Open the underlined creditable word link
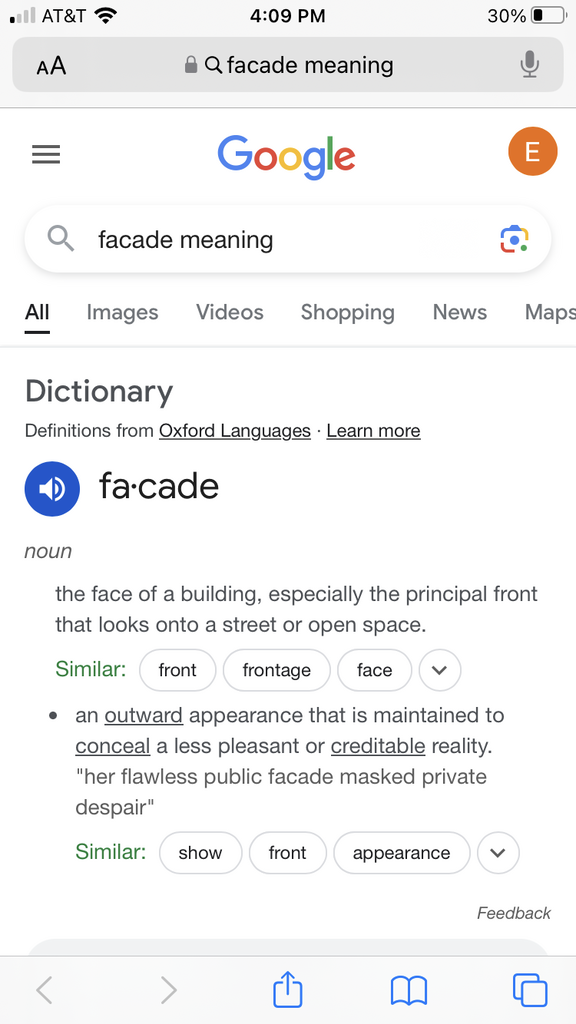Screen dimensions: 576x1024 [x=378, y=746]
